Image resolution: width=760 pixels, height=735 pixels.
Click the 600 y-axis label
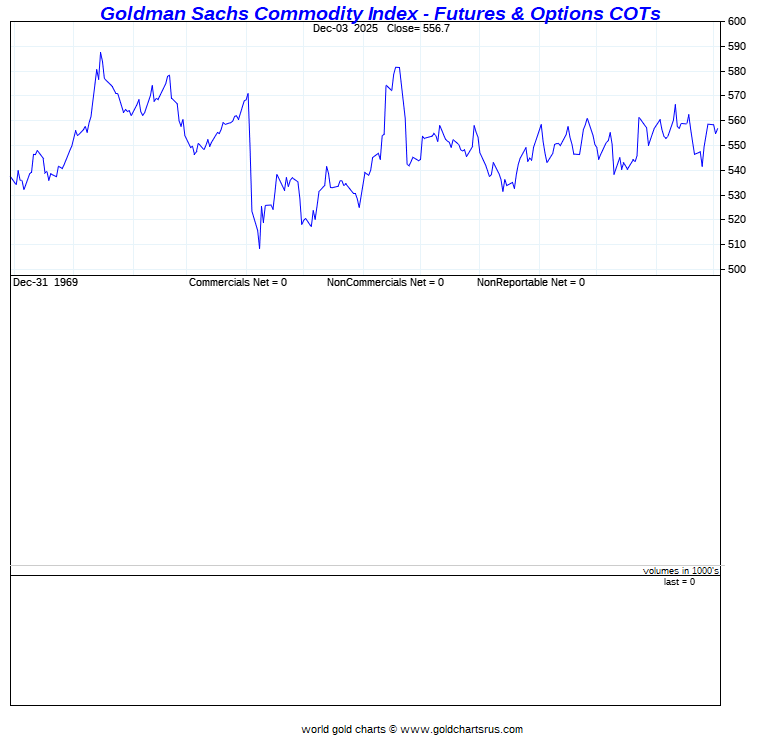737,21
